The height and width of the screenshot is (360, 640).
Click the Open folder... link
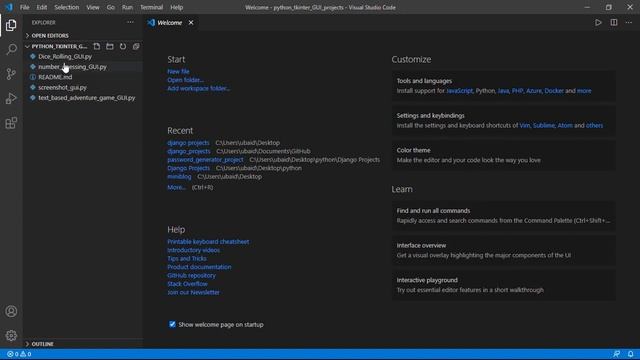(185, 80)
